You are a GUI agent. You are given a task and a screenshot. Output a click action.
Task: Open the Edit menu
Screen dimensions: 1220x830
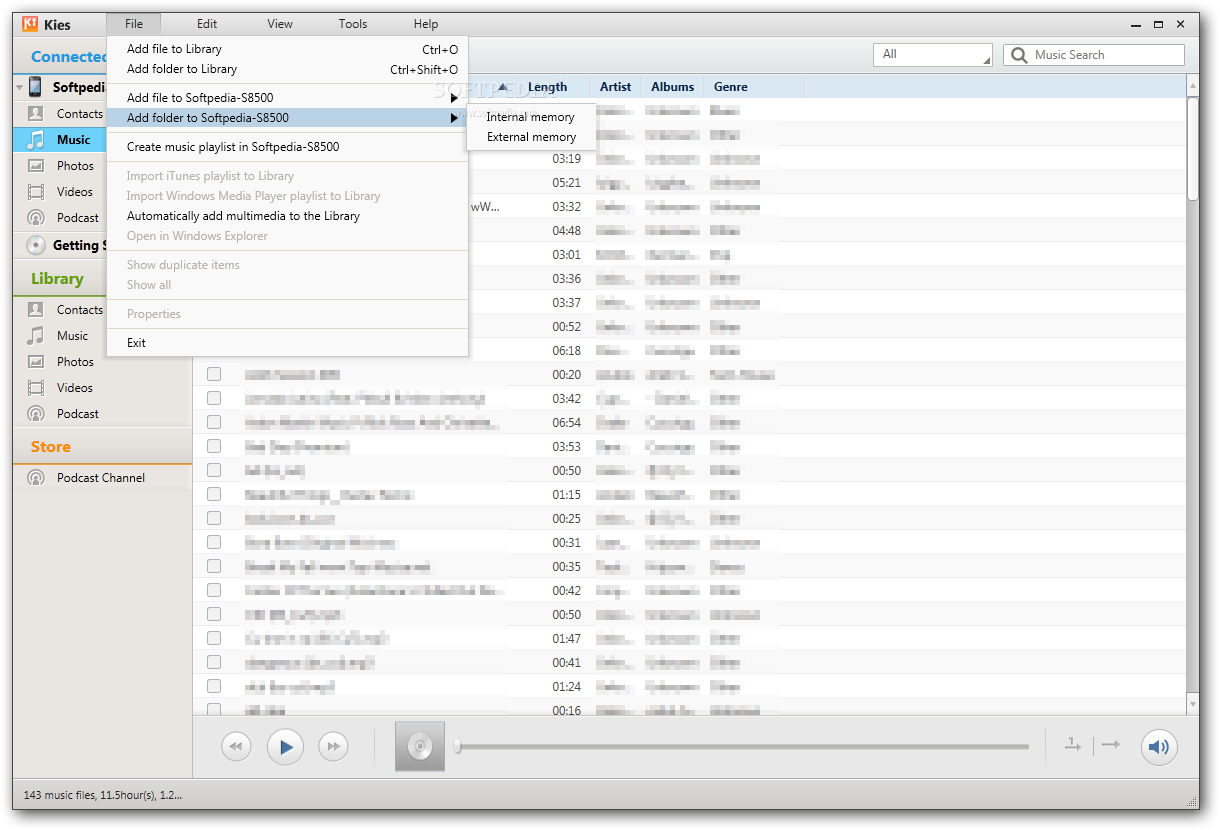click(x=207, y=24)
